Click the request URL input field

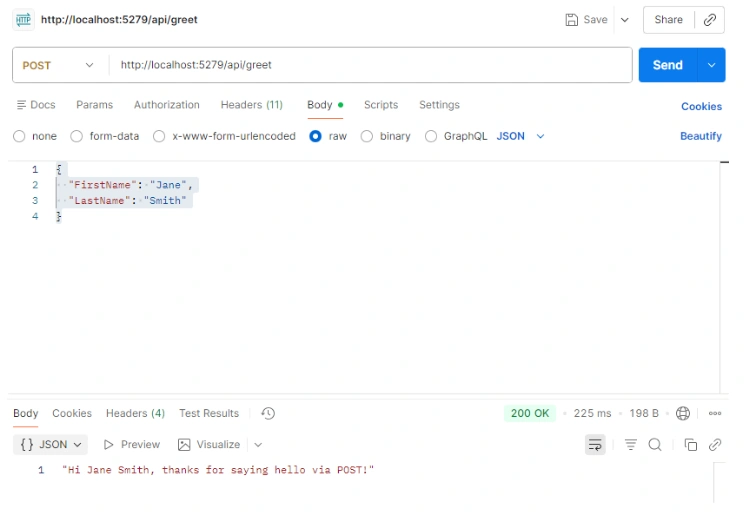tap(370, 65)
